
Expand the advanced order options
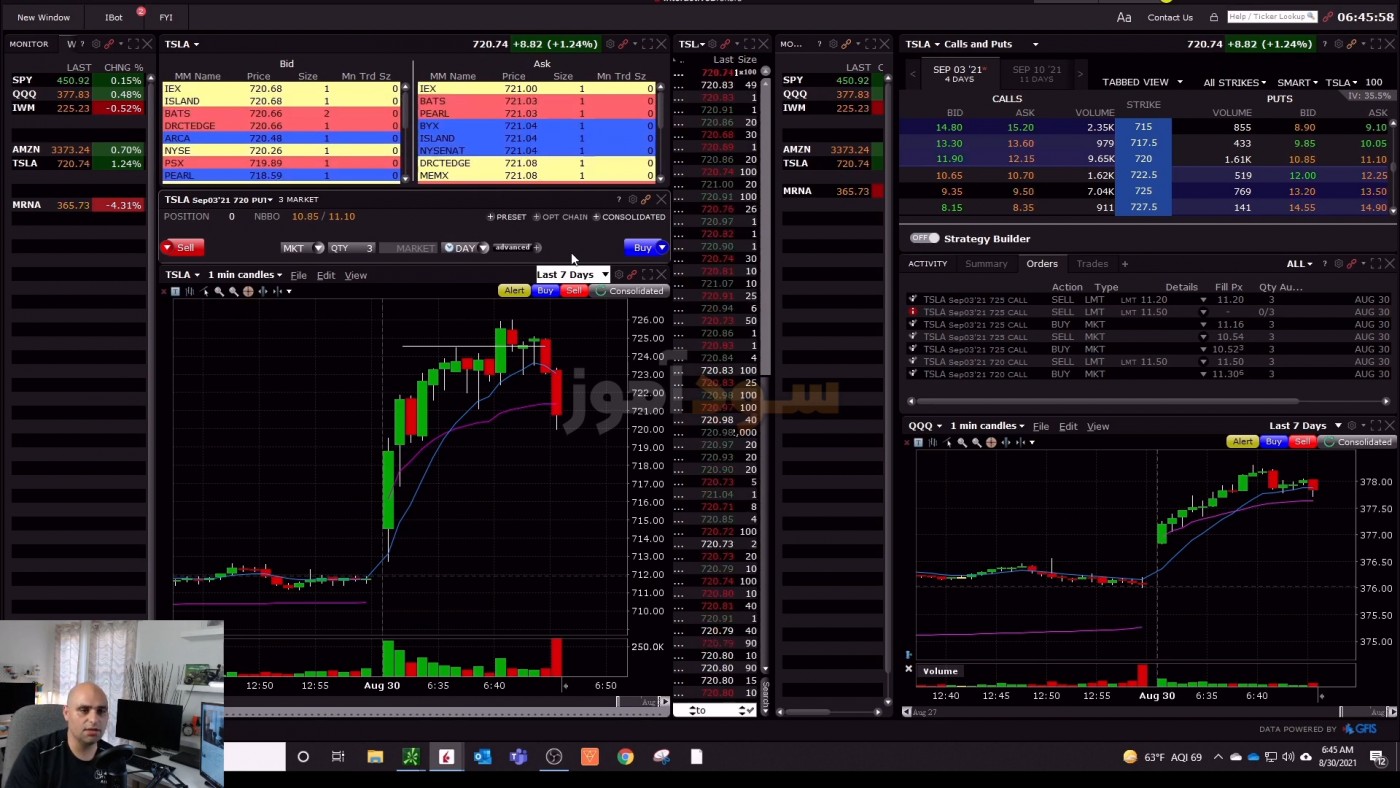tap(516, 247)
